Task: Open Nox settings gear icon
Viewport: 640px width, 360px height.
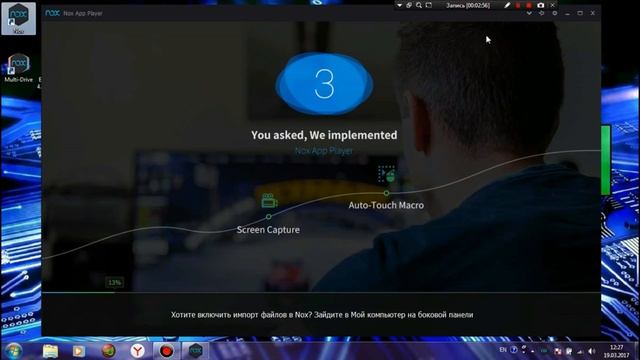Action: pyautogui.click(x=554, y=13)
